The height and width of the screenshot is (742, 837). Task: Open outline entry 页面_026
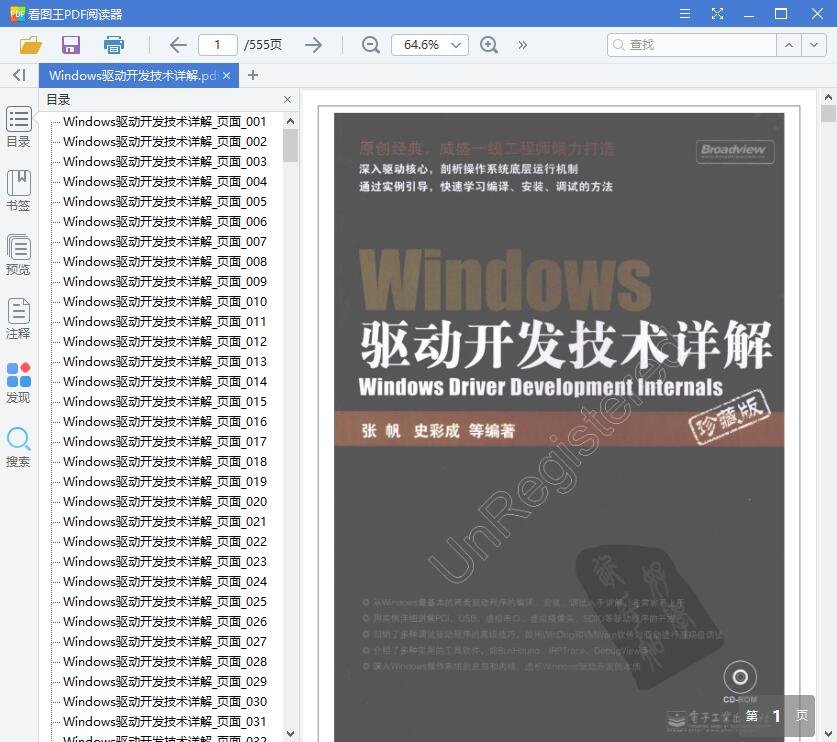tap(164, 622)
